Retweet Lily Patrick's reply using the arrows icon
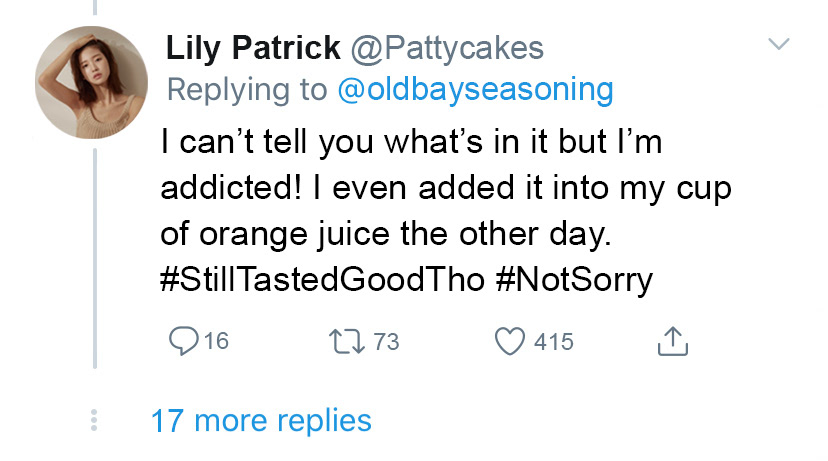The image size is (828, 461). [x=347, y=342]
